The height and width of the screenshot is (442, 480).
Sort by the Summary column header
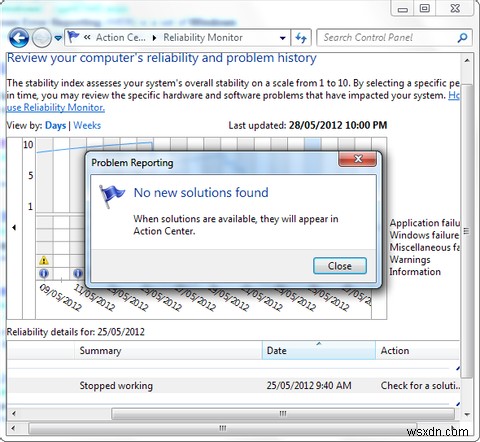tap(168, 350)
